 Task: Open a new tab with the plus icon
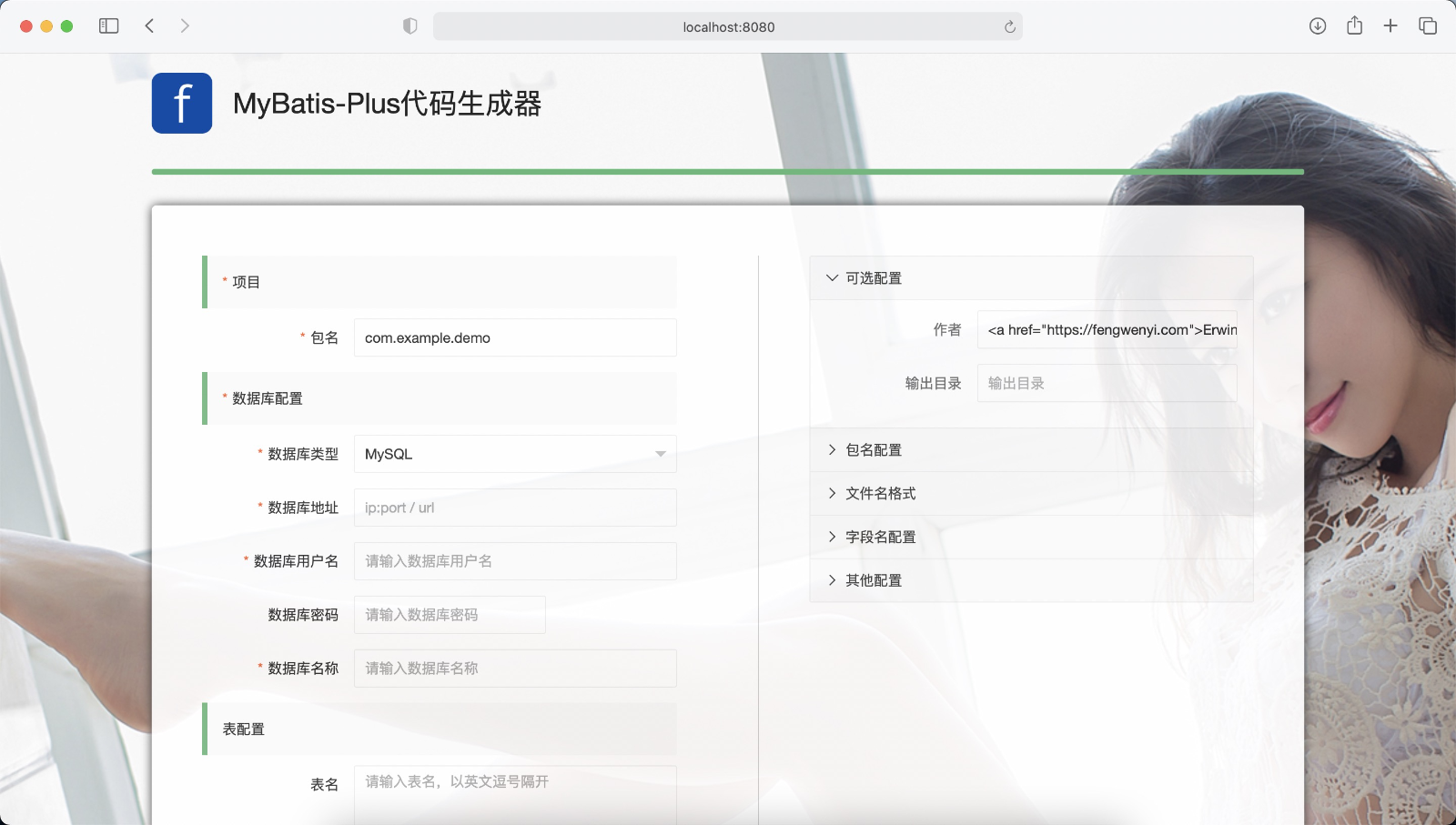pos(1390,25)
